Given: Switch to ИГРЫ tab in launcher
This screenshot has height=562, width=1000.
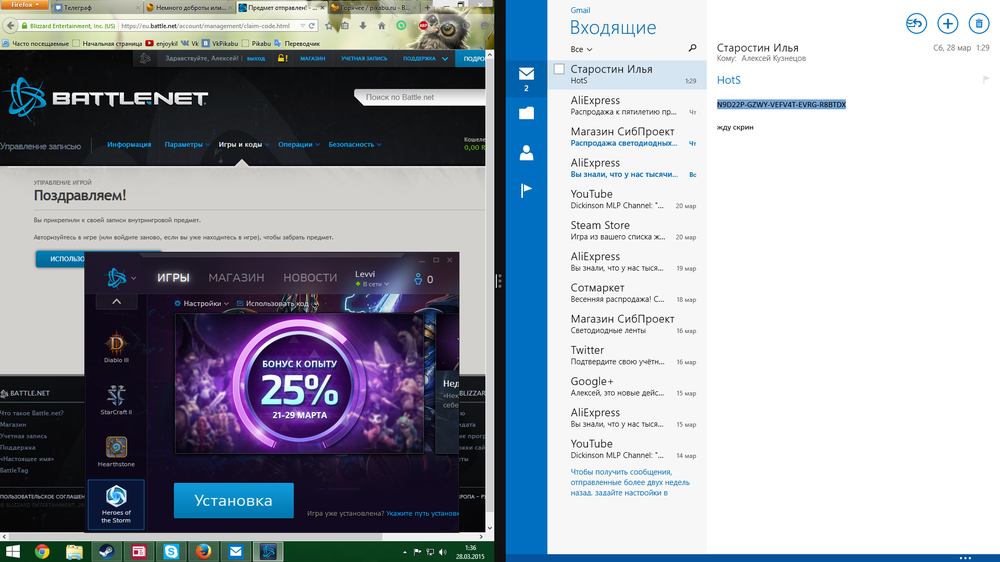Looking at the screenshot, I should click(x=173, y=277).
